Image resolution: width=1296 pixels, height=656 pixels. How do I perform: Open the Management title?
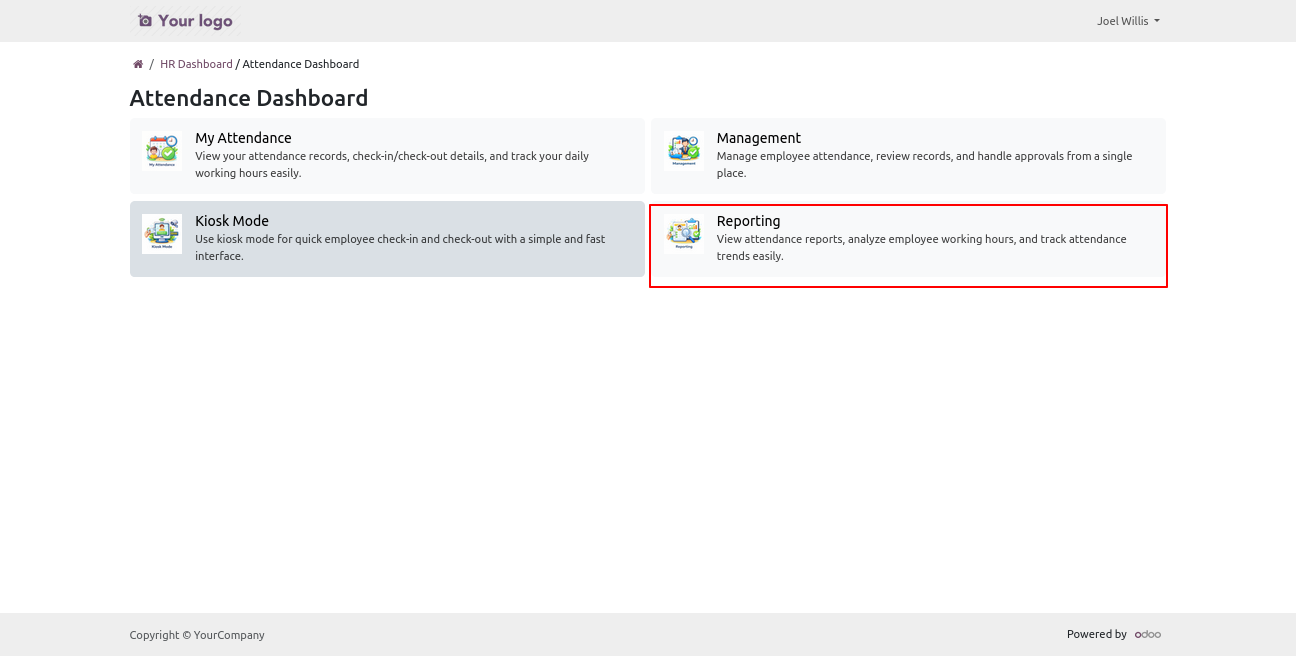[x=758, y=138]
